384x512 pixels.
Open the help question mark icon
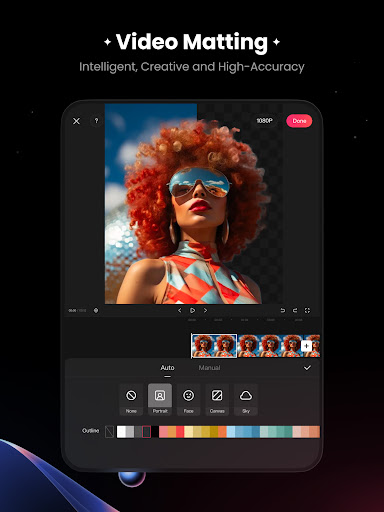(96, 121)
